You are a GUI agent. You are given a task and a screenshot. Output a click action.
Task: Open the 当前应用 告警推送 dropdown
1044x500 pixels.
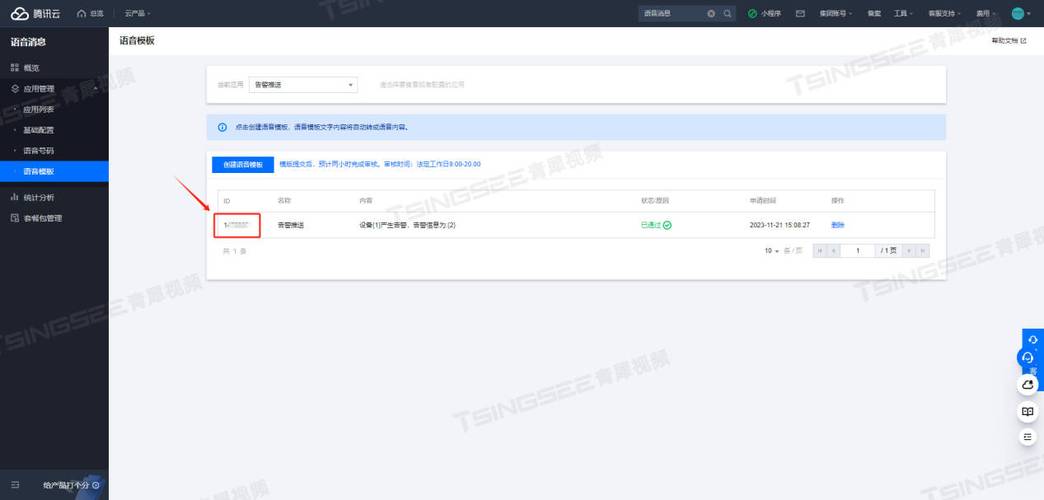click(x=303, y=85)
